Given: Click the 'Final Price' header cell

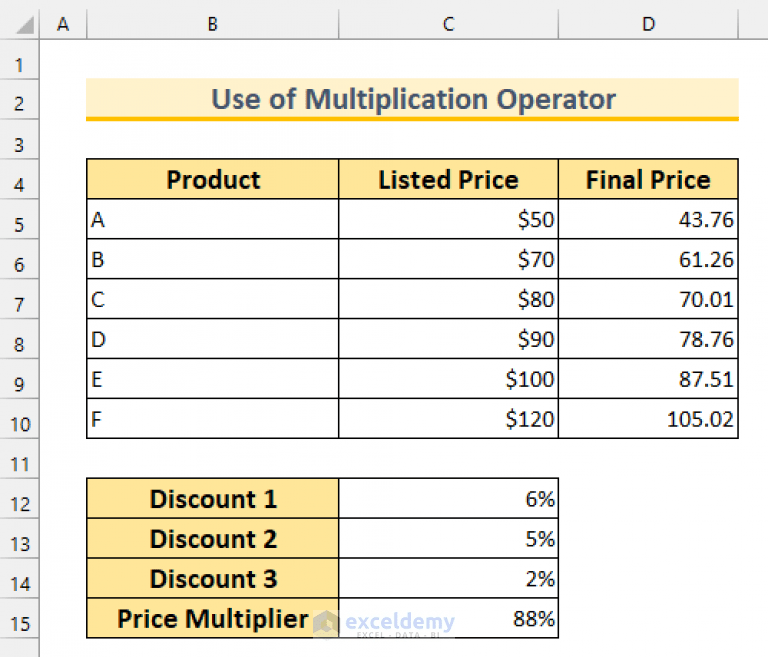Looking at the screenshot, I should pos(648,179).
